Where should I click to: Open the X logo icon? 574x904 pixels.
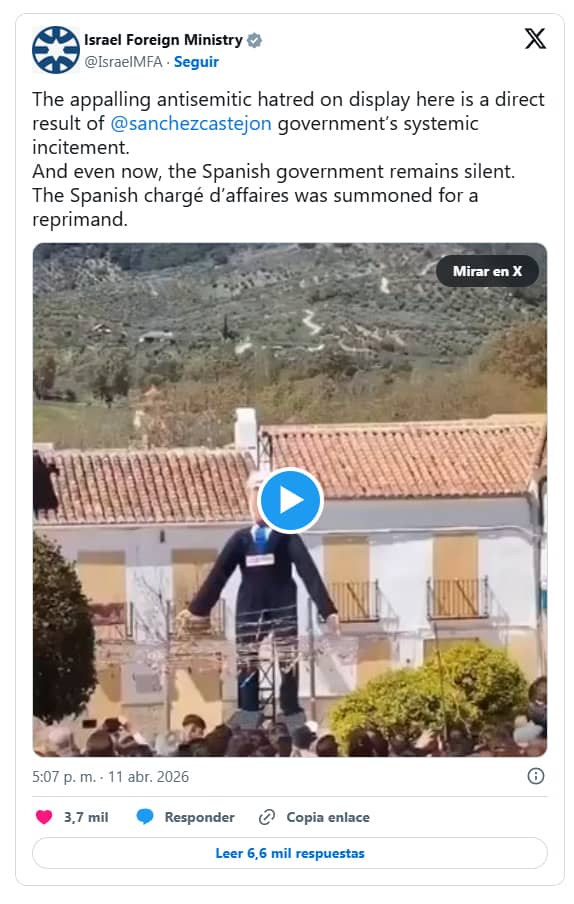[535, 39]
